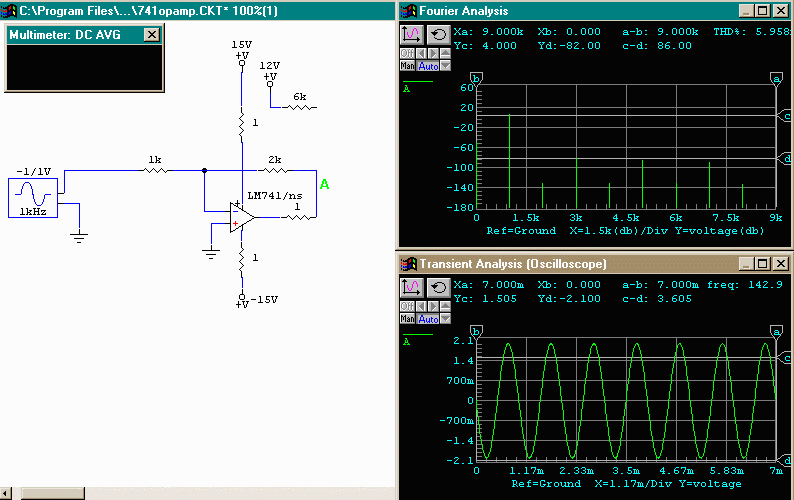
Task: Click the oscilloscope waveform graph icon
Action: click(411, 287)
